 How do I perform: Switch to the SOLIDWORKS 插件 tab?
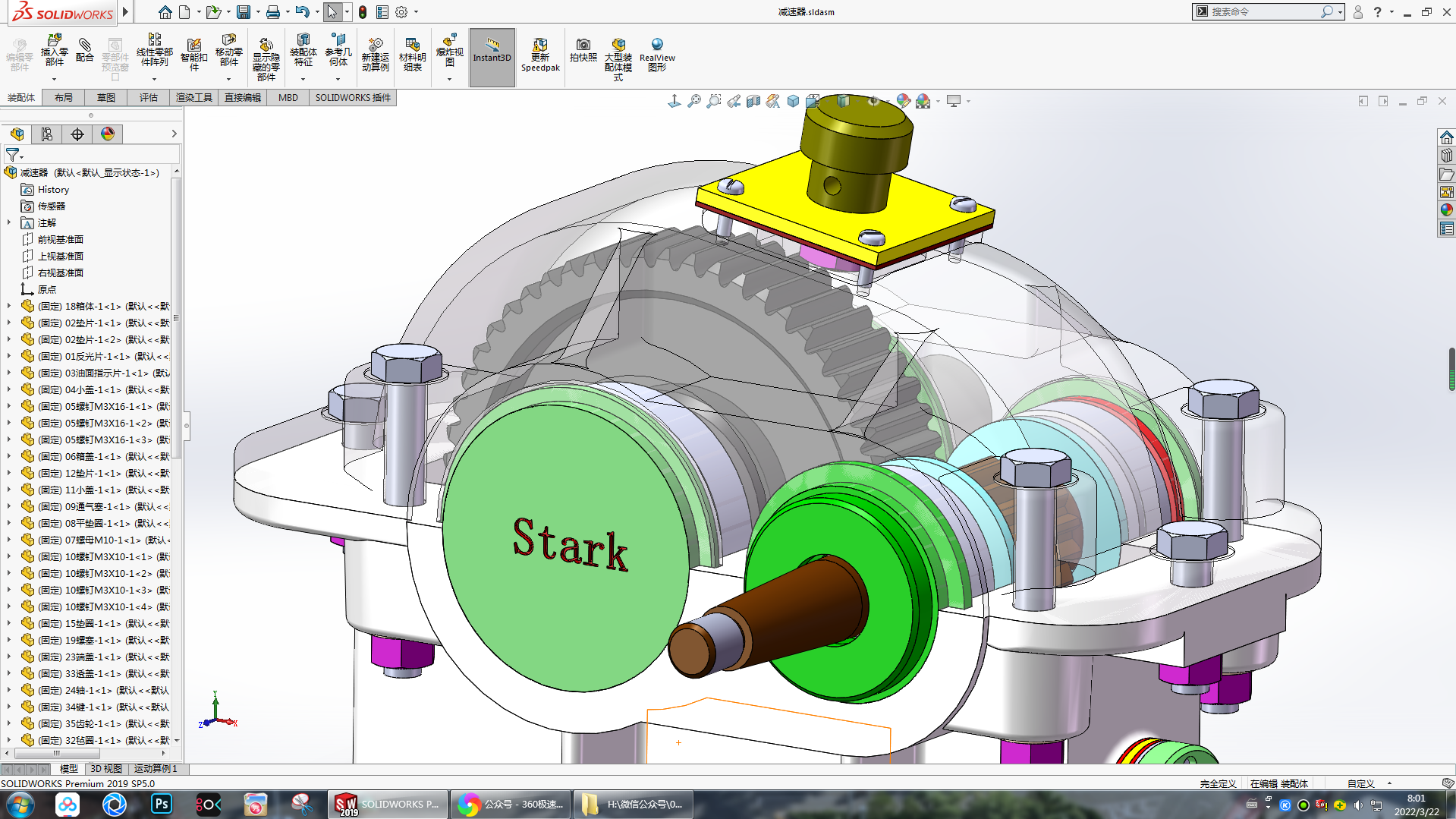pyautogui.click(x=353, y=97)
